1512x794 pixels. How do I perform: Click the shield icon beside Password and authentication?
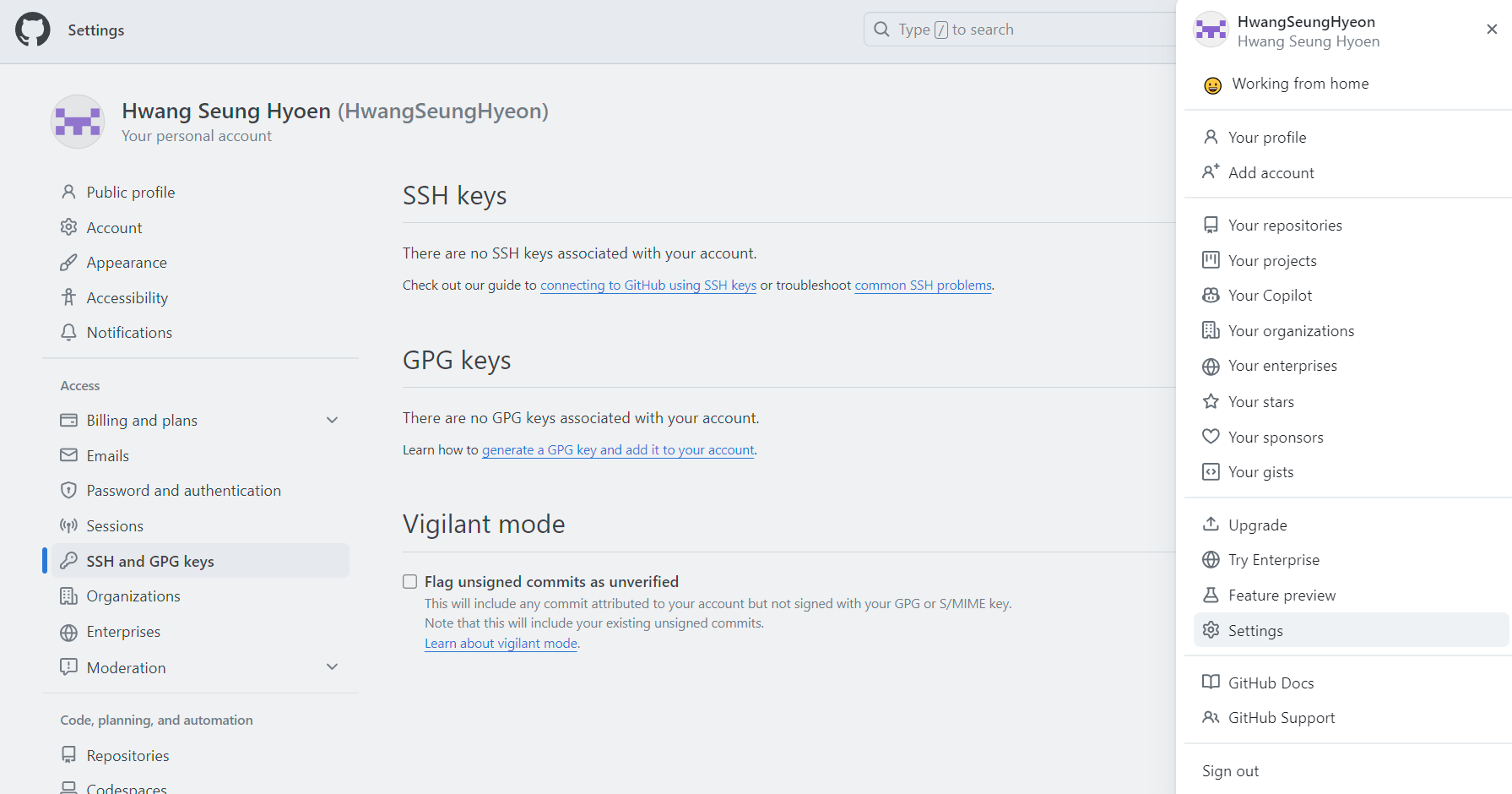click(68, 491)
